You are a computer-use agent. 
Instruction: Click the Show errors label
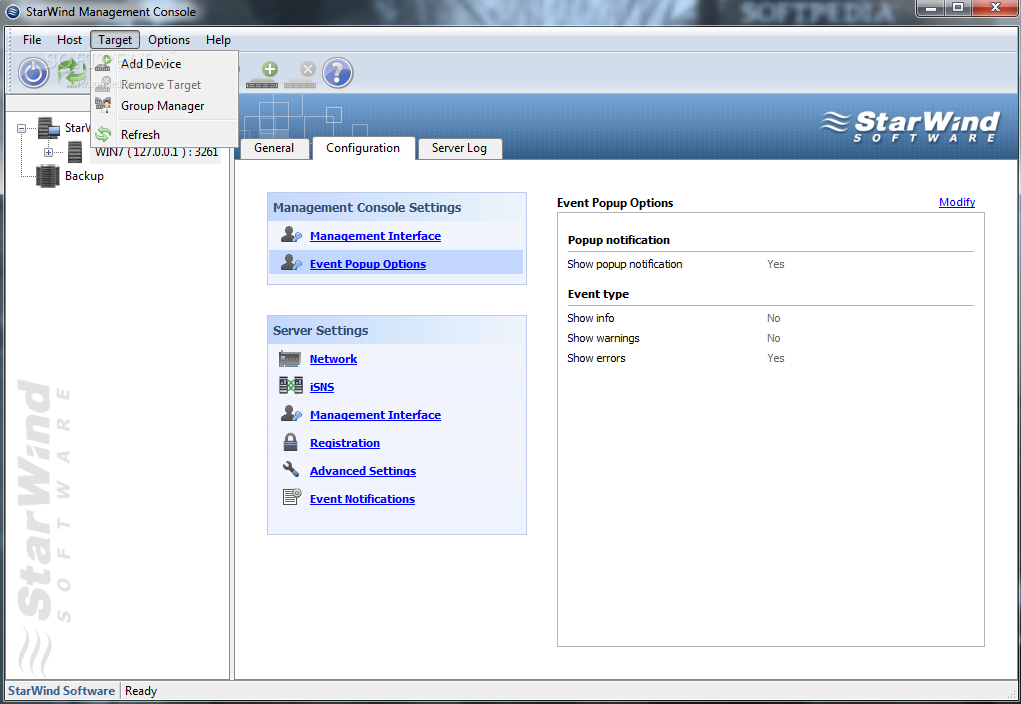(596, 358)
